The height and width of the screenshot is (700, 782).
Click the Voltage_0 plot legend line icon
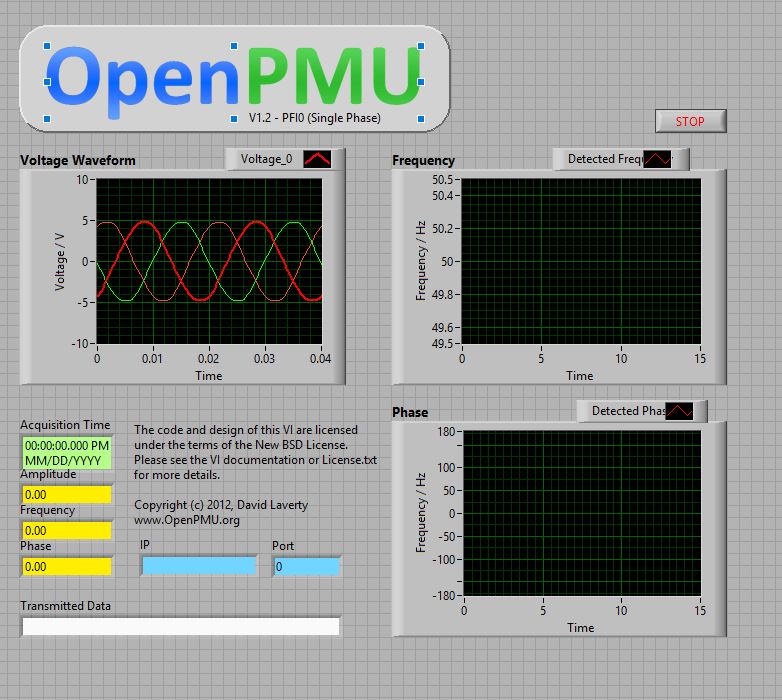(317, 159)
